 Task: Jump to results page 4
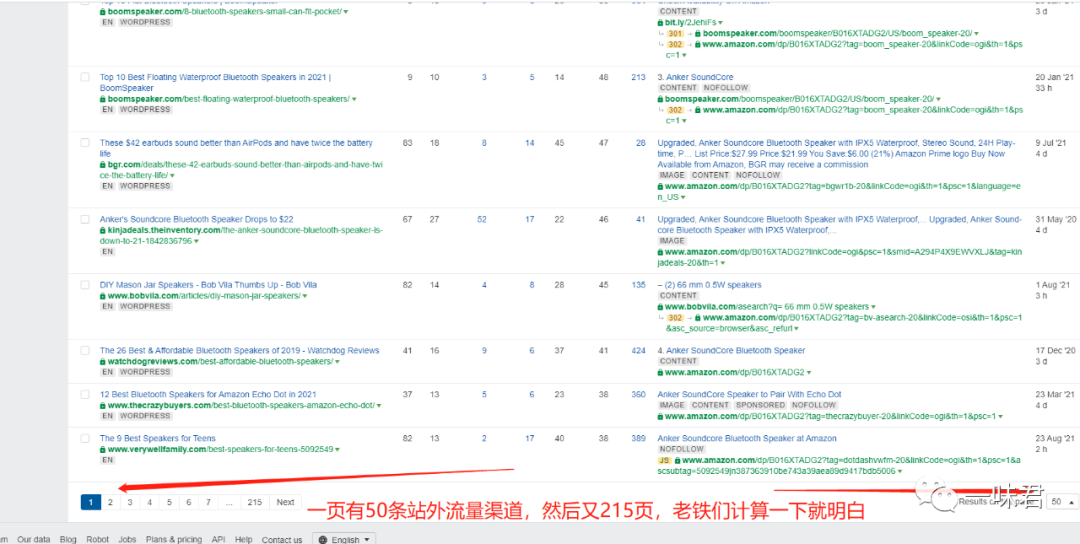[149, 502]
